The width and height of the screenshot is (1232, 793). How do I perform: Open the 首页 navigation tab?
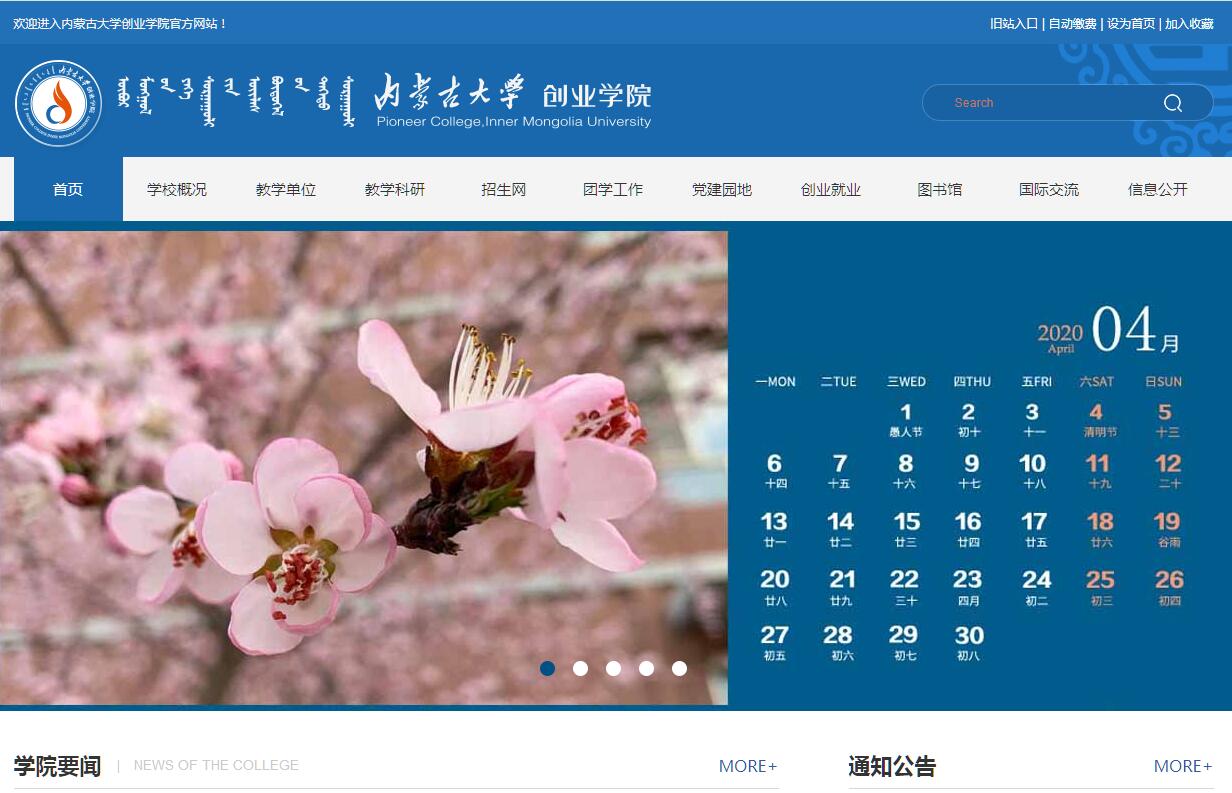point(68,189)
